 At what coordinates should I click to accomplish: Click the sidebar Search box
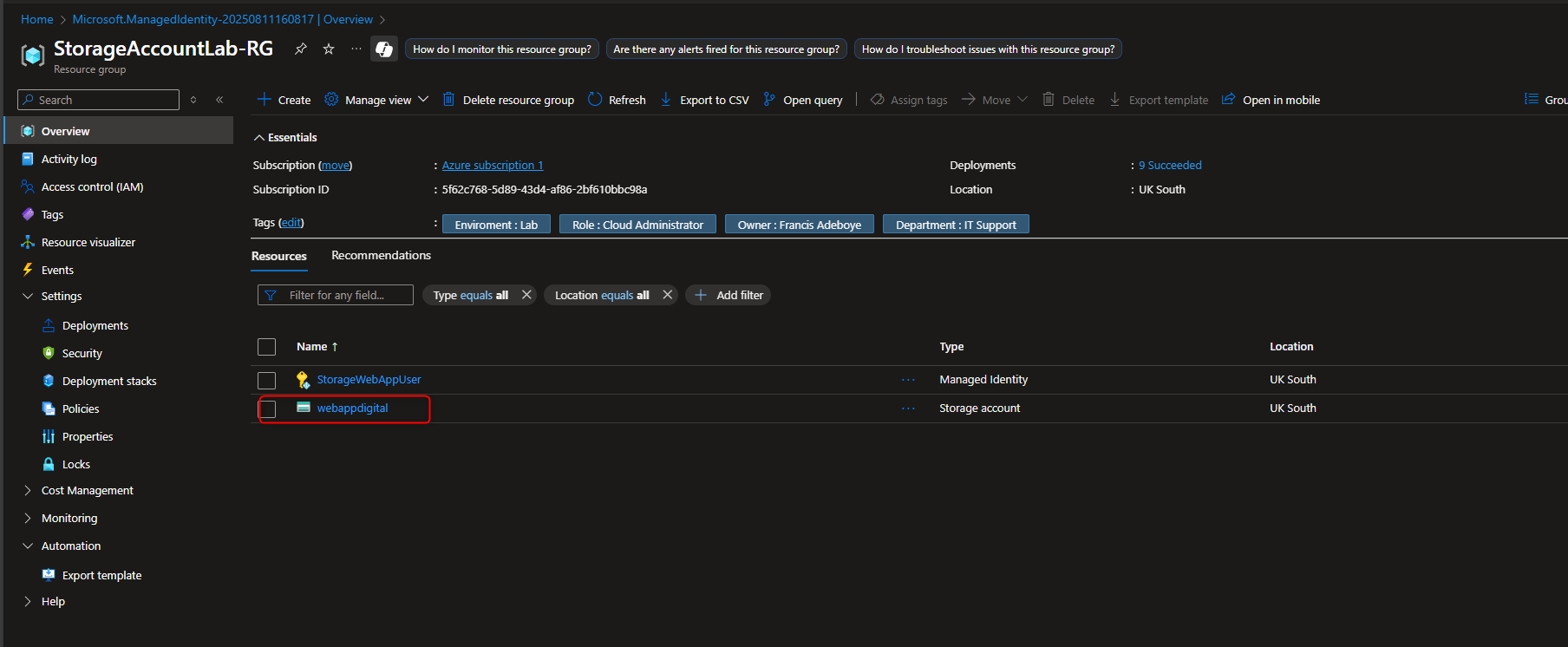[98, 100]
